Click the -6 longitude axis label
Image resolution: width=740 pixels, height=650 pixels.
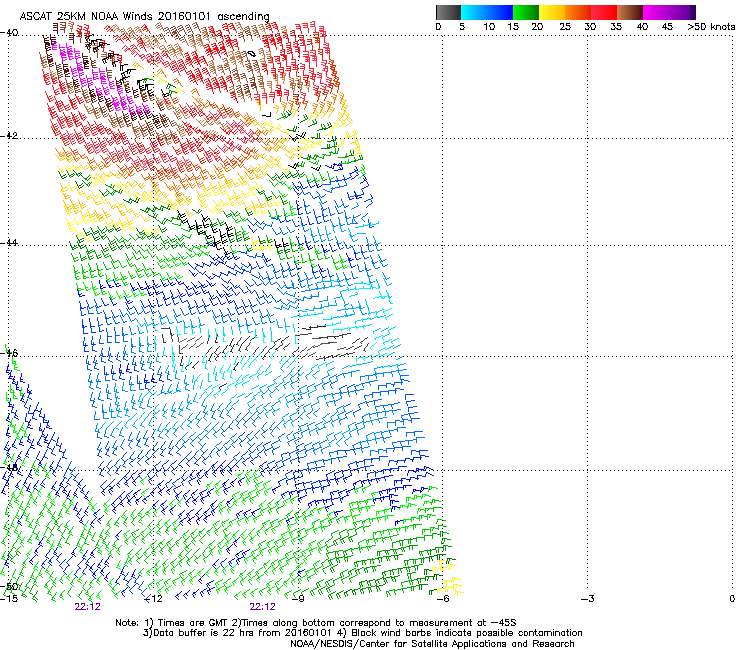(443, 599)
